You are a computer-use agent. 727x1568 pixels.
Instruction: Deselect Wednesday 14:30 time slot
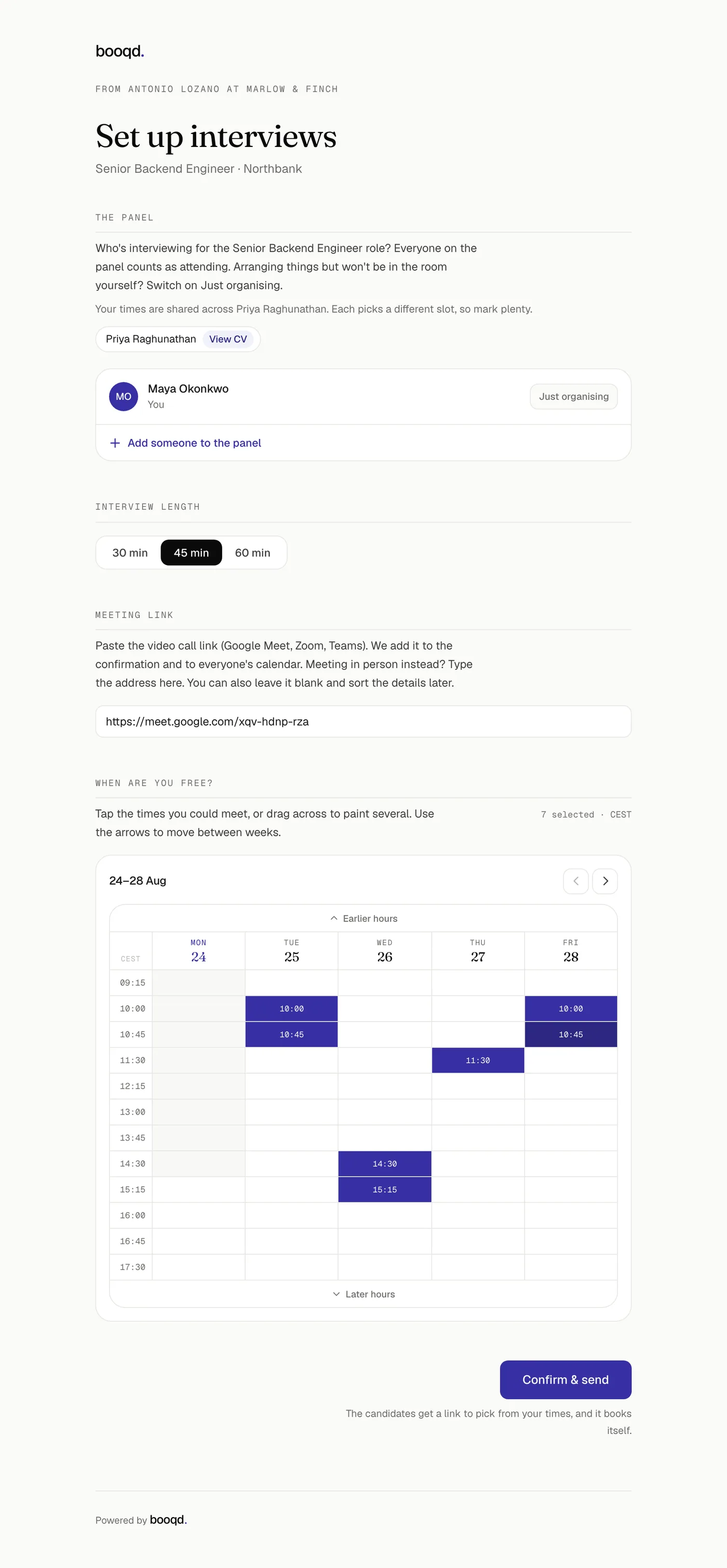pyautogui.click(x=384, y=1164)
